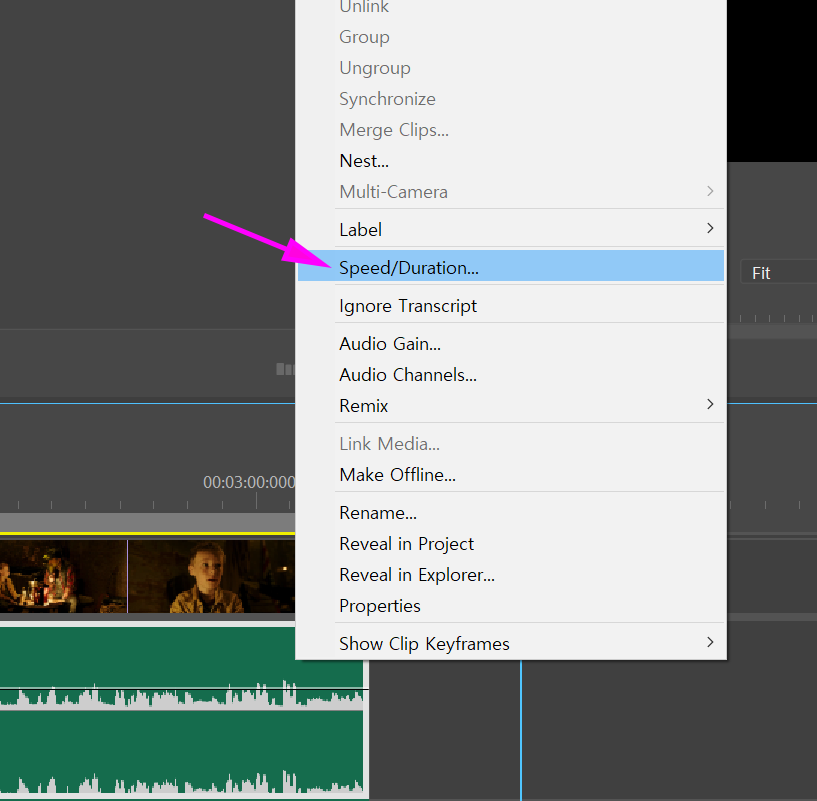The width and height of the screenshot is (817, 801).
Task: Click the lower green audio track waveform
Action: click(181, 754)
